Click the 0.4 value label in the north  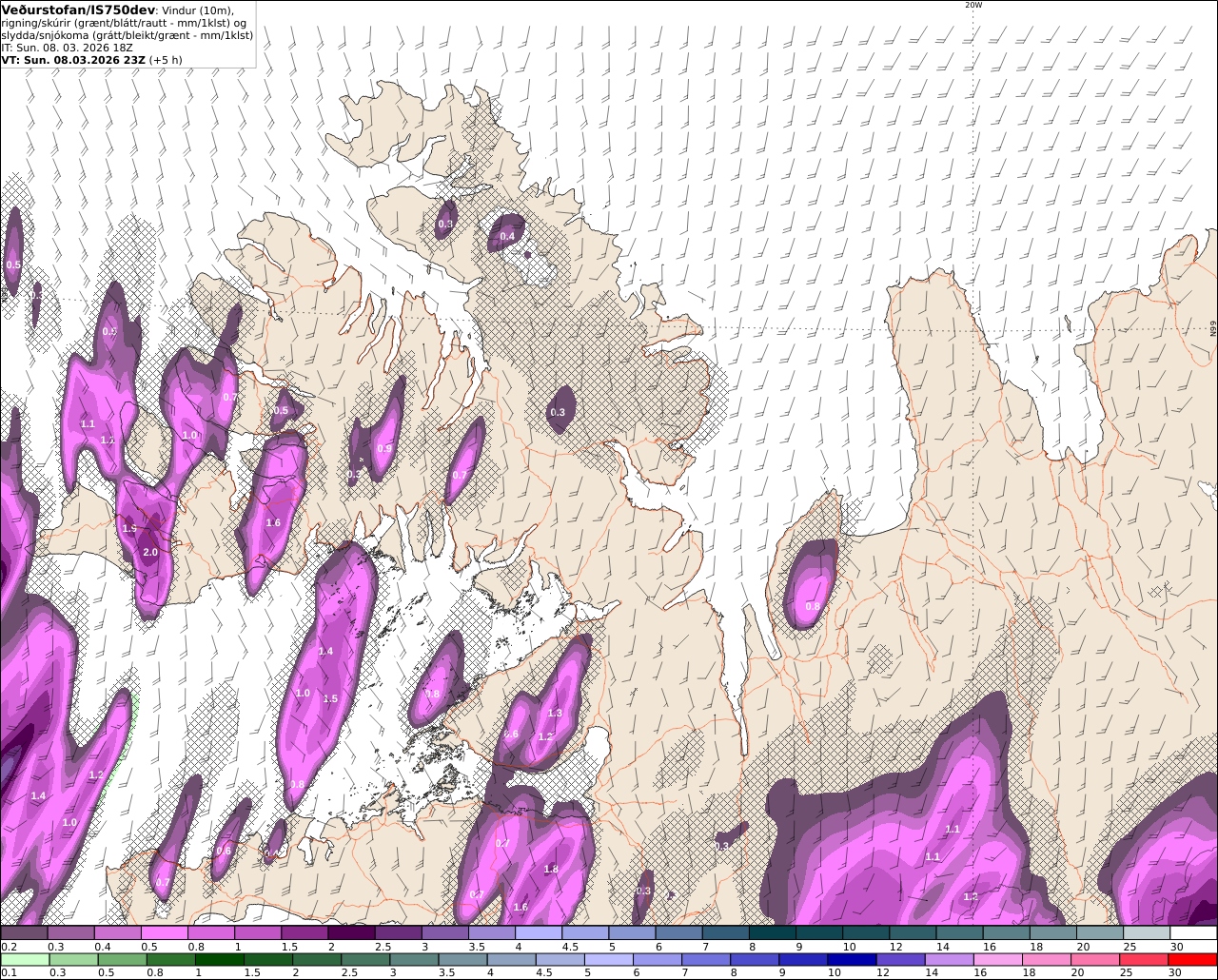click(x=507, y=236)
